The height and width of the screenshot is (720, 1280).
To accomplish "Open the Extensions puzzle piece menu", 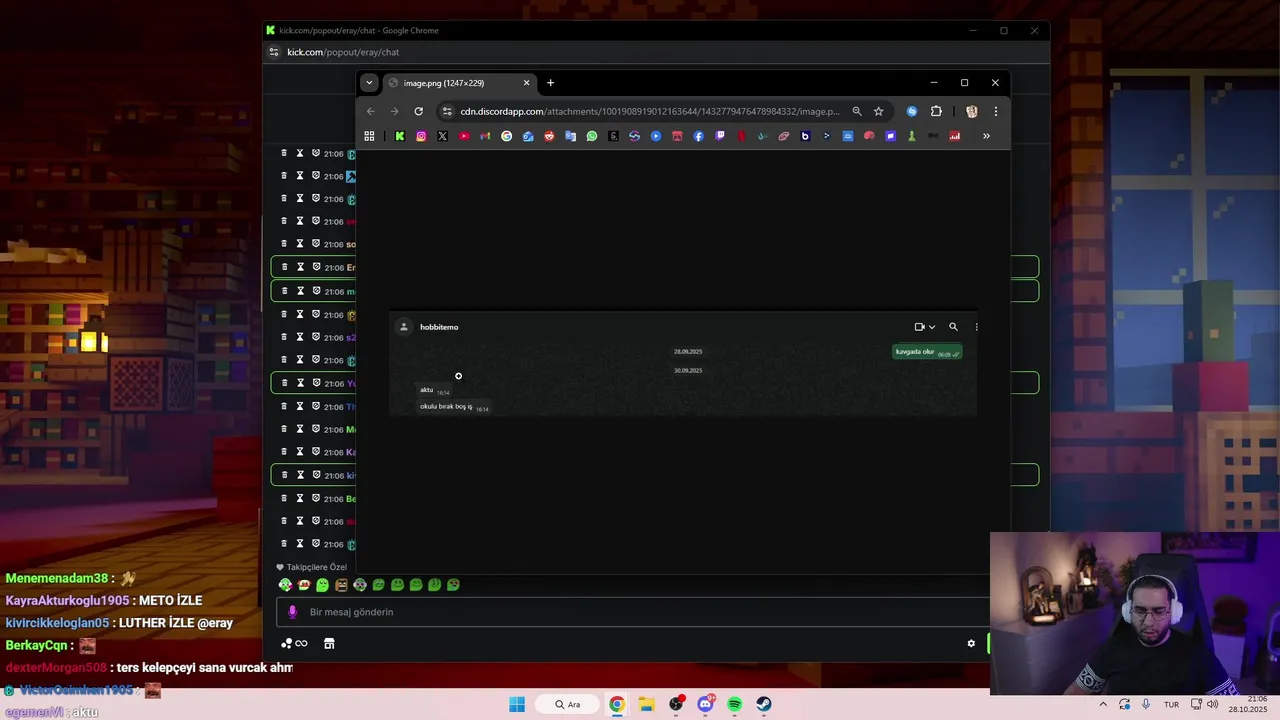I will 936,111.
